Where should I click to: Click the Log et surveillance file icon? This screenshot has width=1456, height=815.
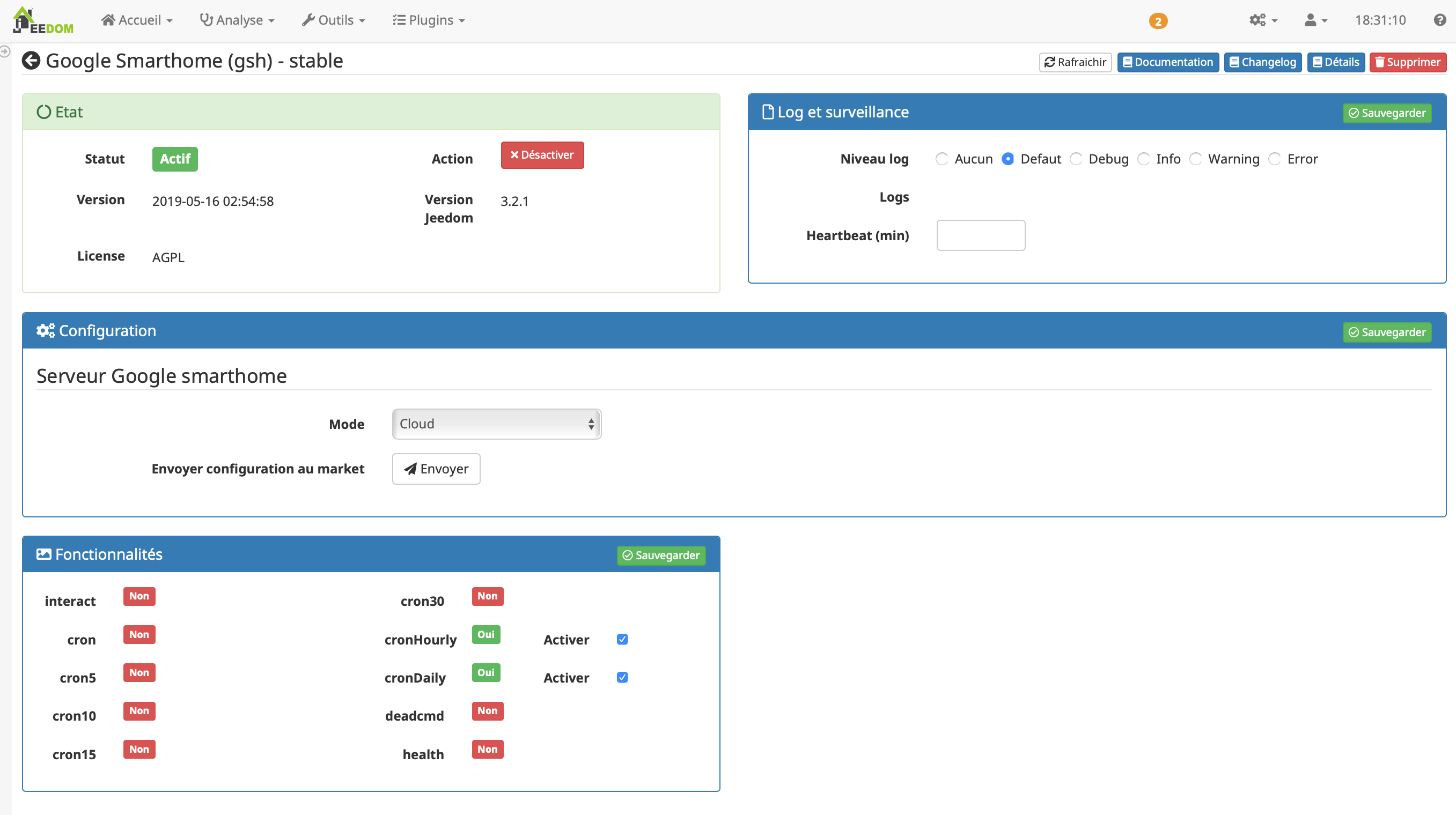768,112
